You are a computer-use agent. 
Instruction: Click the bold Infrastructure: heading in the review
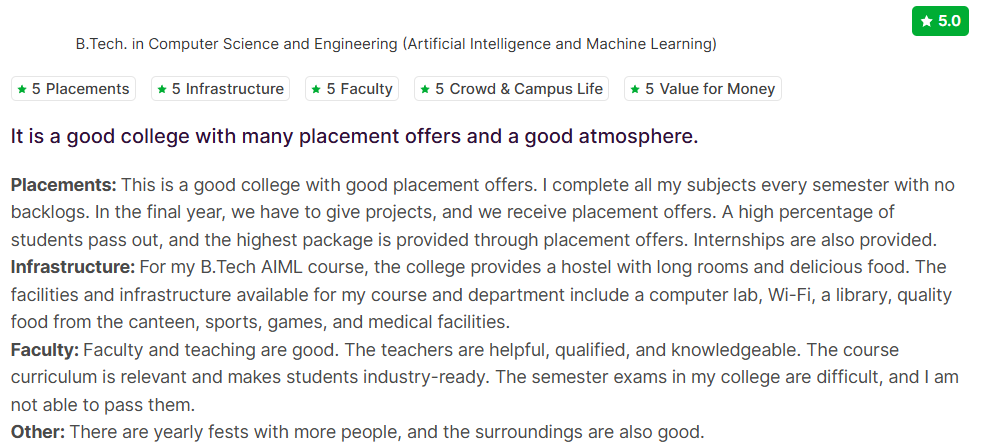[73, 267]
